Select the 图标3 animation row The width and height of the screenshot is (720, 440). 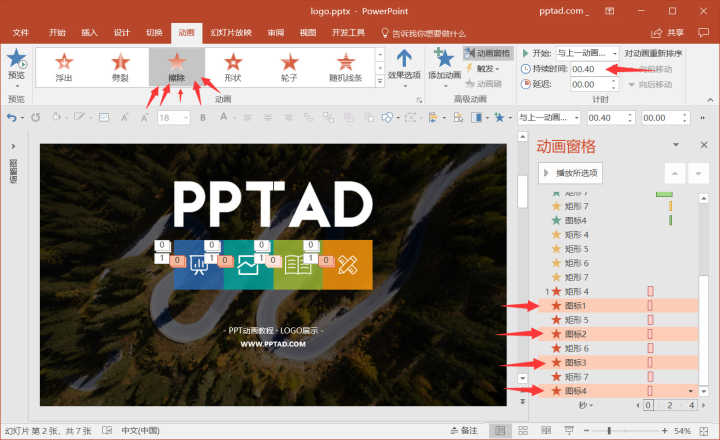(618, 362)
